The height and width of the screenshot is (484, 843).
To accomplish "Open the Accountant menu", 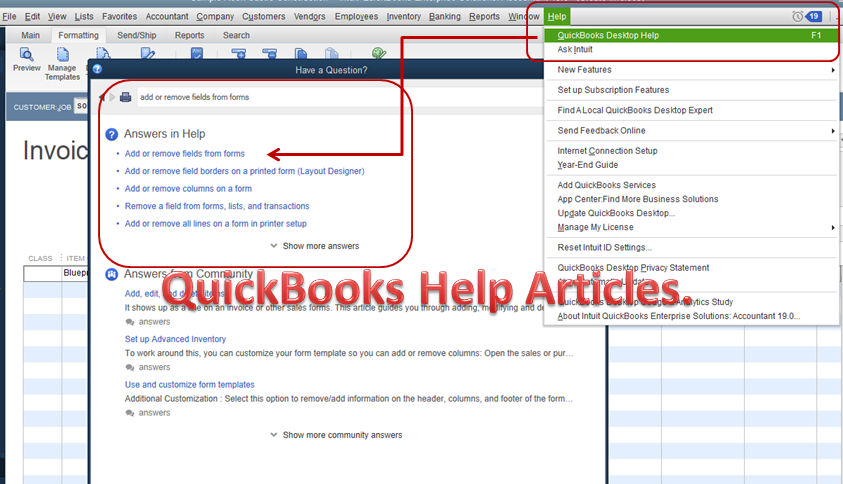I will point(167,17).
